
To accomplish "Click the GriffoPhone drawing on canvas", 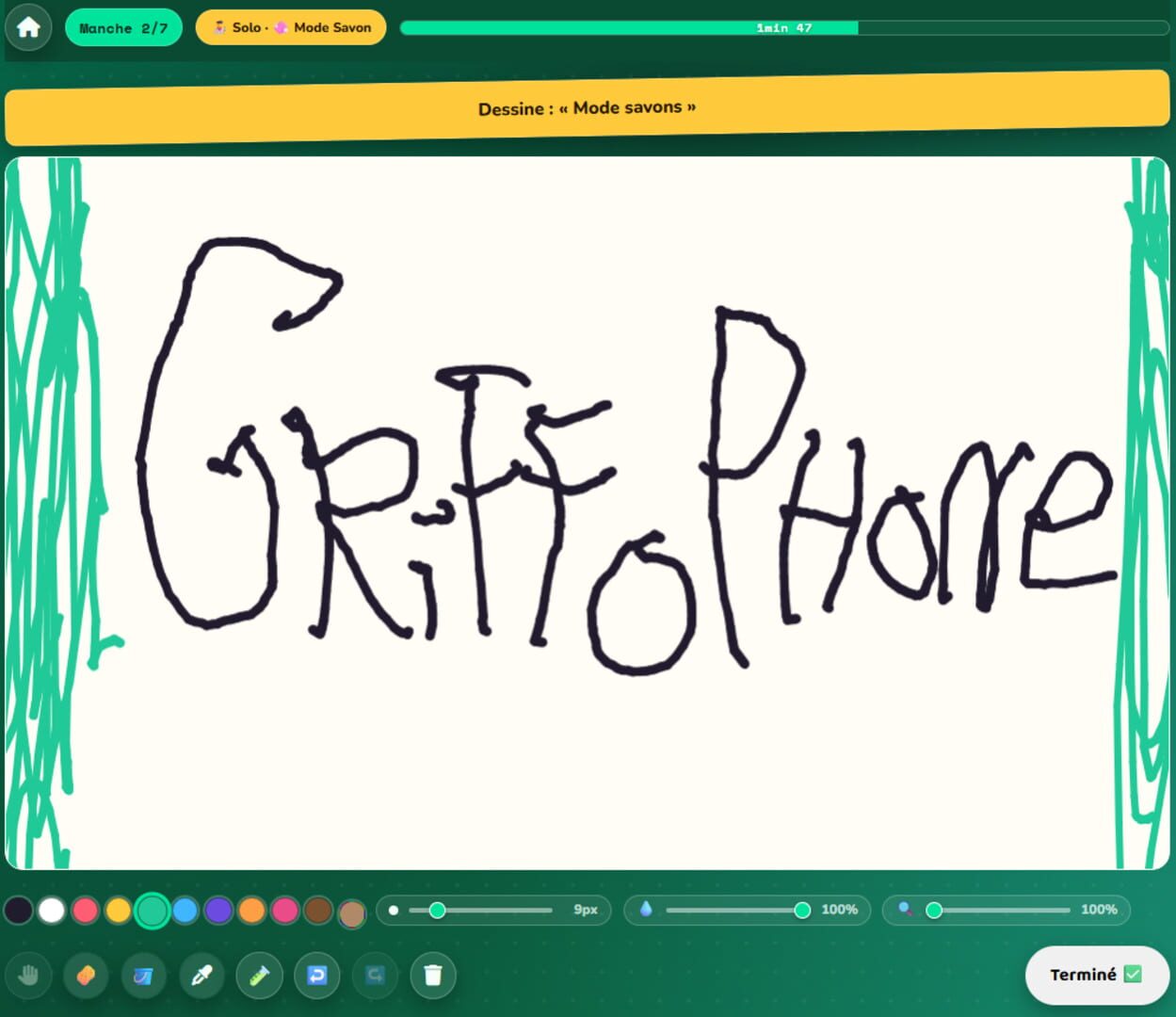I will (626, 457).
